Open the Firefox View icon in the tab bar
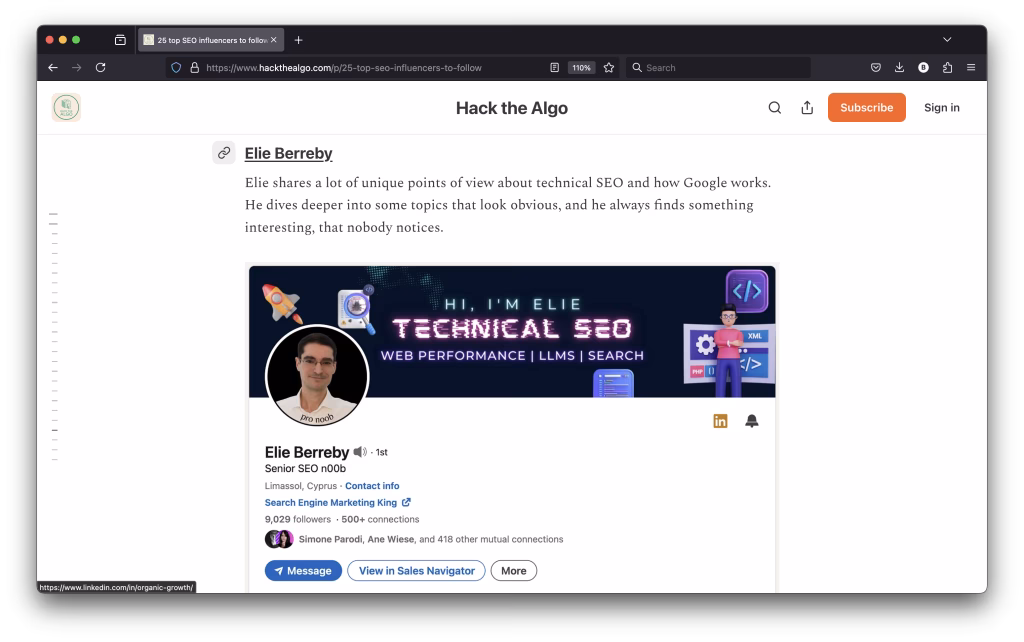This screenshot has height=642, width=1024. click(120, 40)
